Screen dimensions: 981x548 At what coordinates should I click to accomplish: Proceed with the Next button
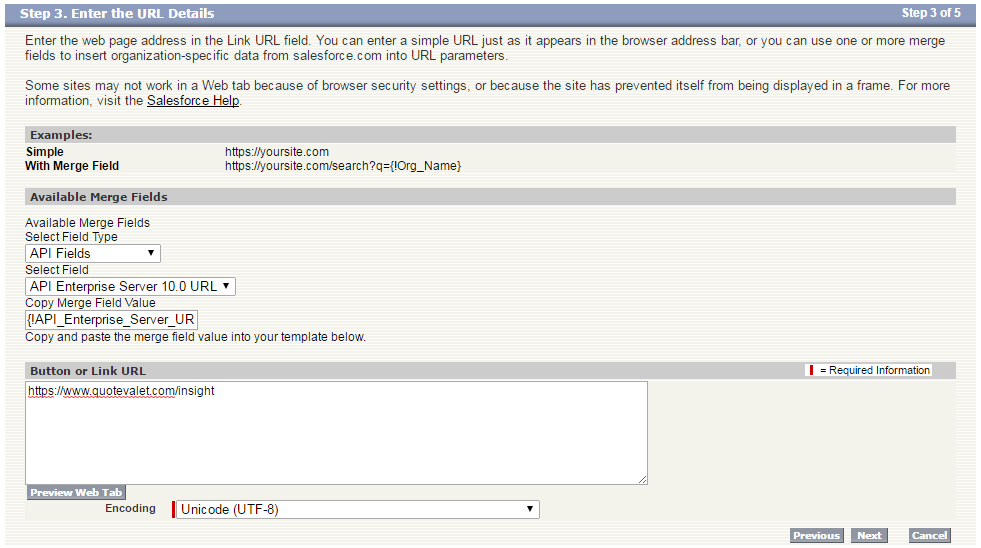pos(869,536)
